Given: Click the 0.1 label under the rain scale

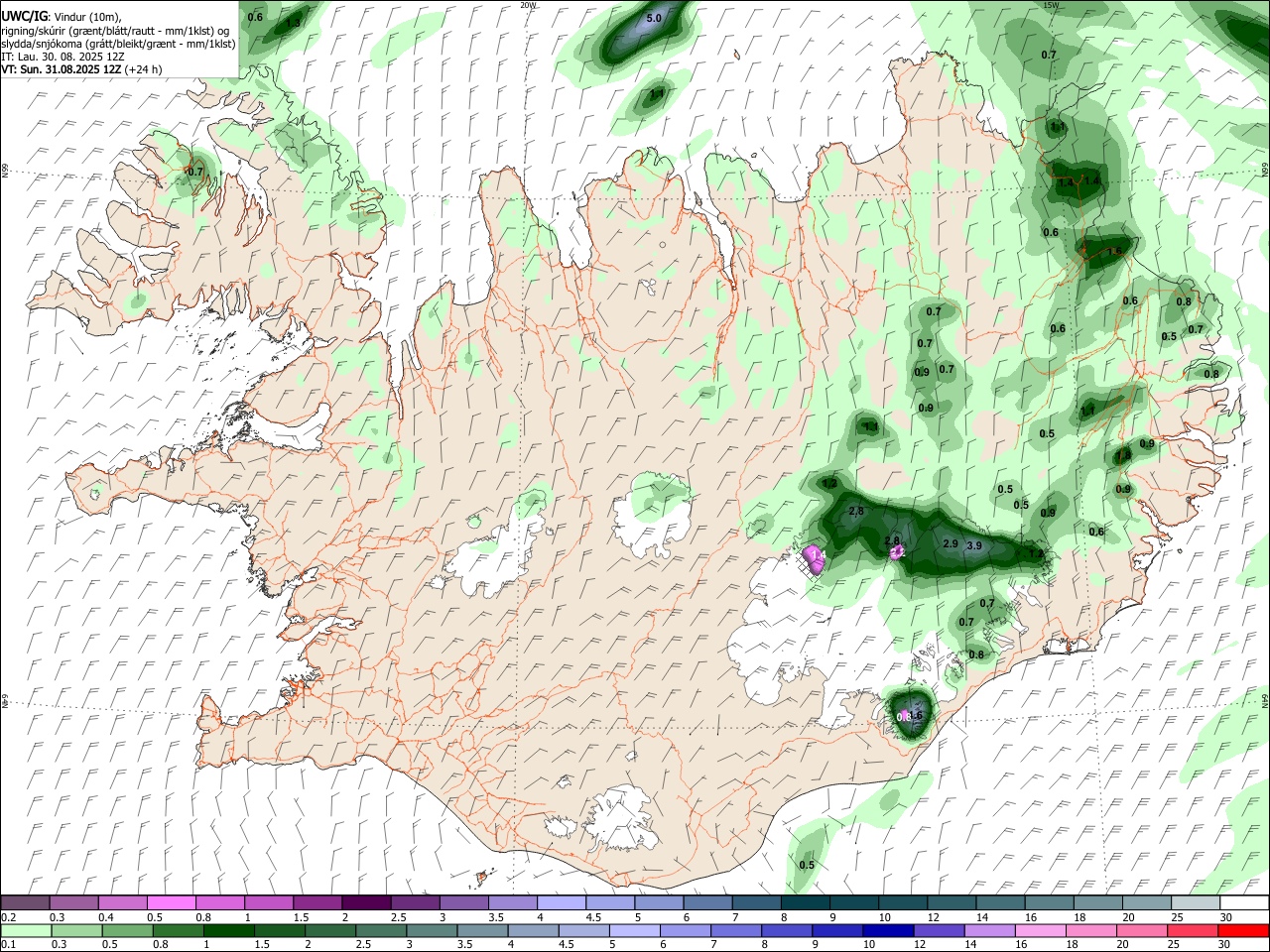Looking at the screenshot, I should click(9, 945).
